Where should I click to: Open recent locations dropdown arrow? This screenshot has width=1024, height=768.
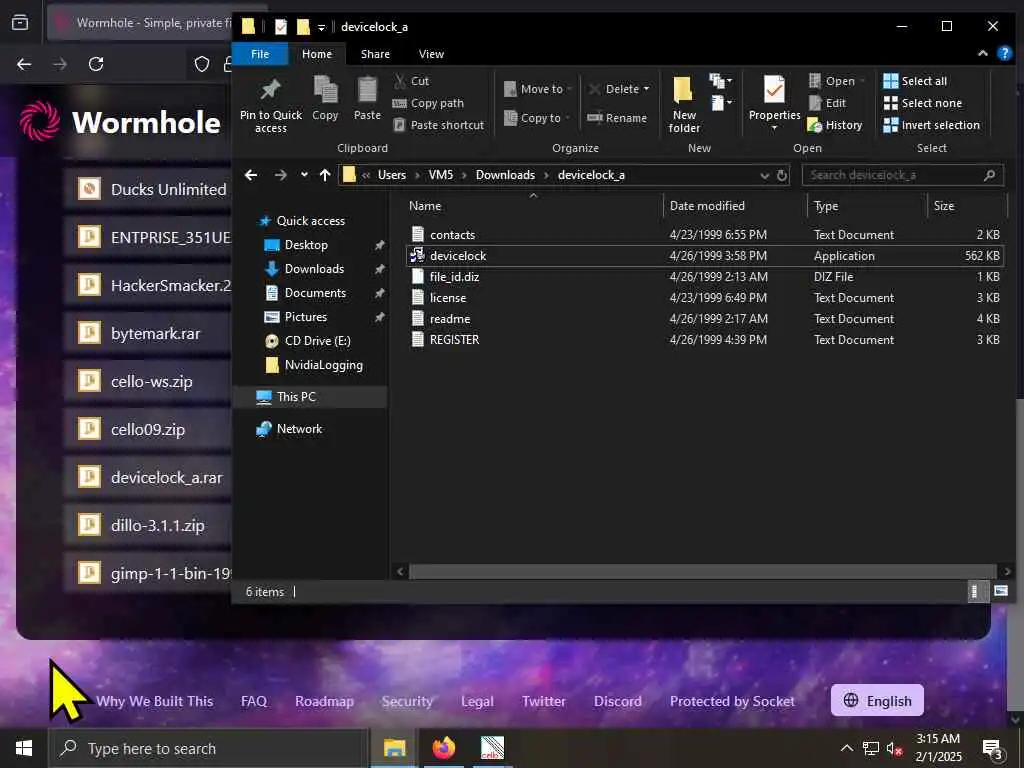coord(304,175)
